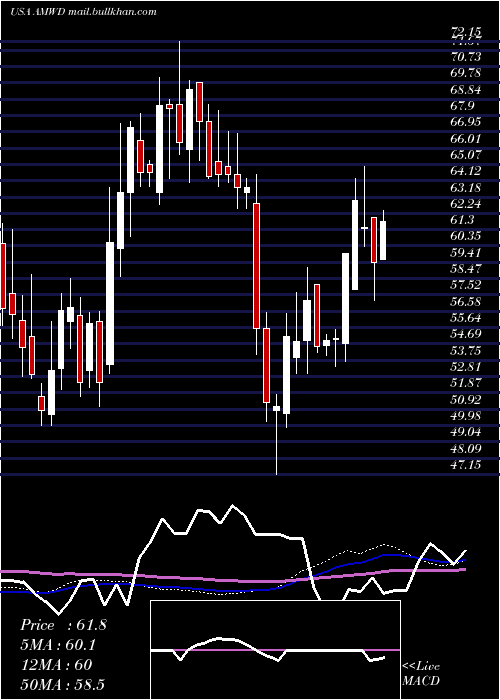Click the 48.09 price axis label
This screenshot has width=500, height=700.
click(466, 449)
